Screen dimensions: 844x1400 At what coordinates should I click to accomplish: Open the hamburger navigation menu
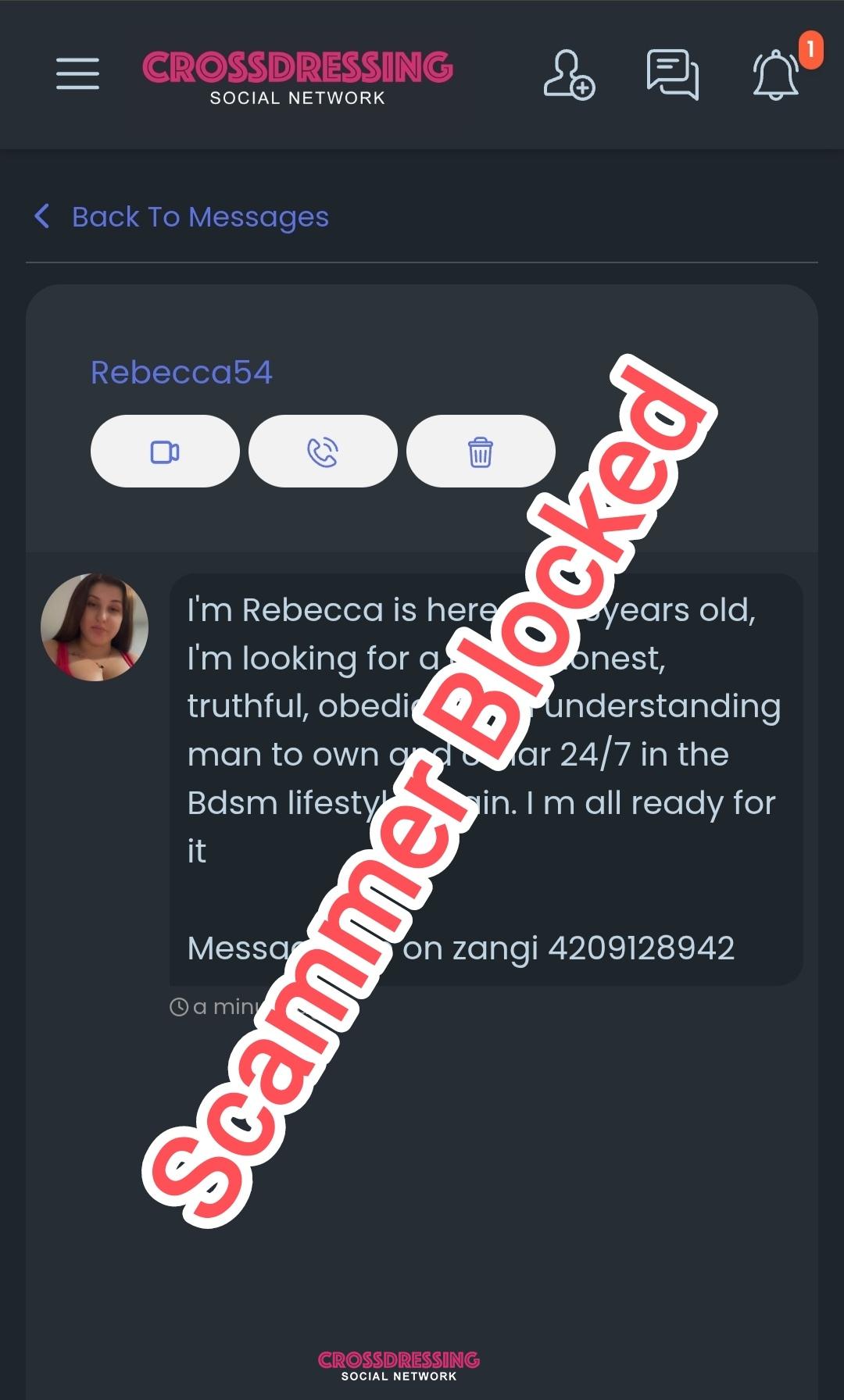77,73
